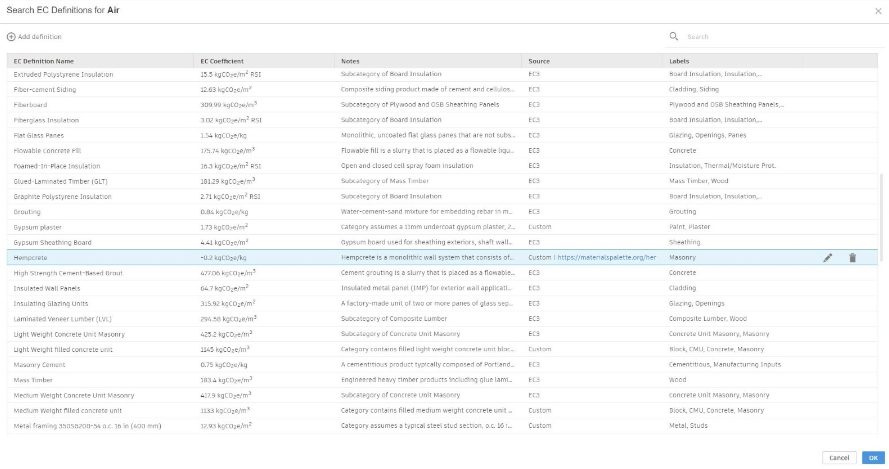Click the Source column header
This screenshot has height=469, width=889.
[539, 61]
